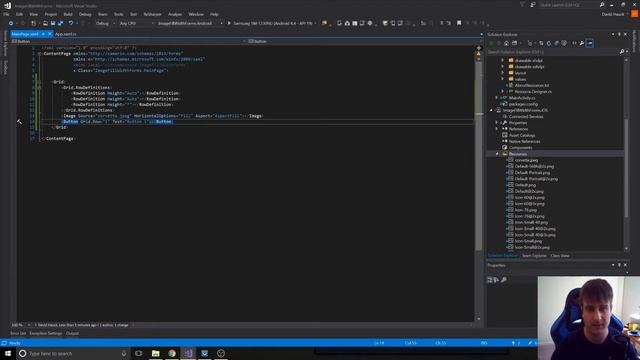Open the Tools menu
640x360 pixels.
click(x=118, y=14)
